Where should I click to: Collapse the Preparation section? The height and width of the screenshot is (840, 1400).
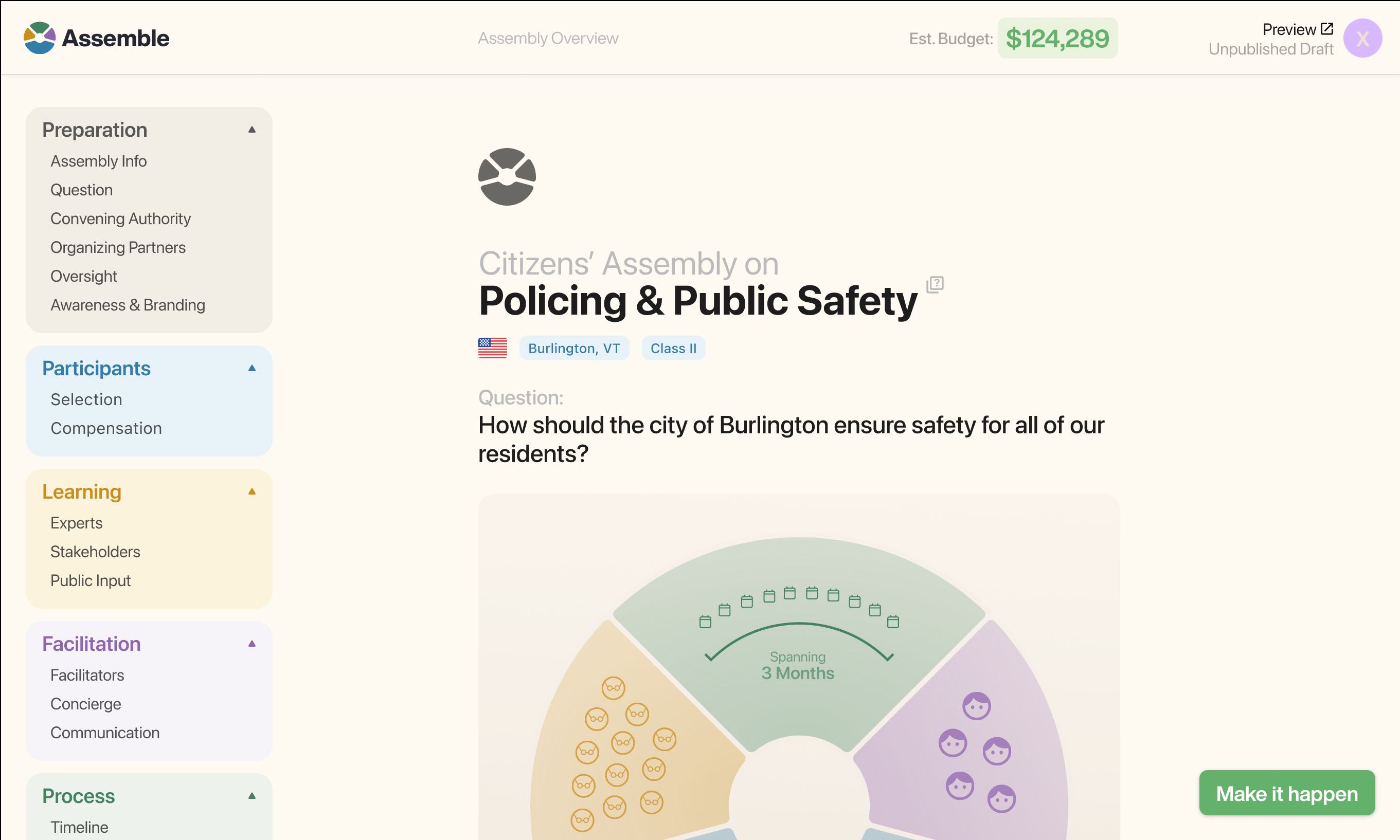coord(252,130)
